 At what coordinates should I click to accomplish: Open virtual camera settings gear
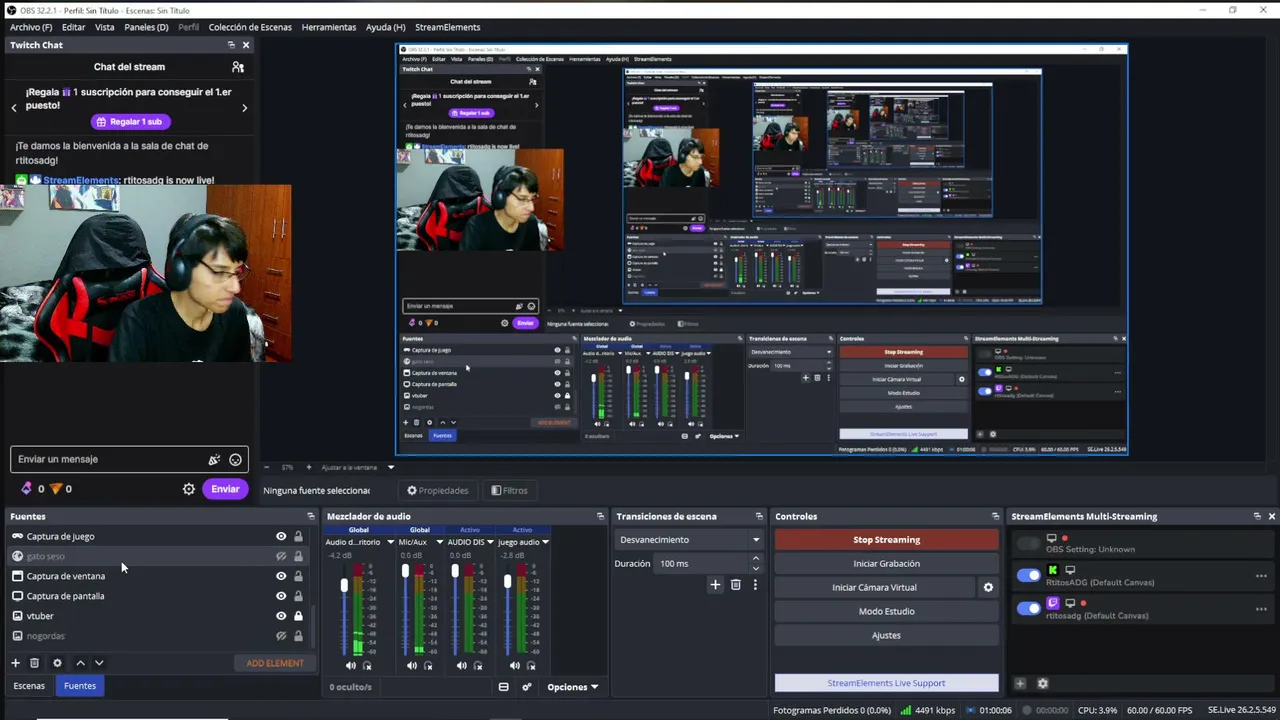point(988,587)
